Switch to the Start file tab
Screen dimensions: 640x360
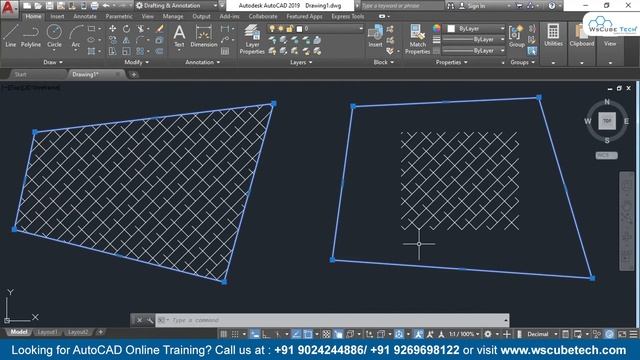(20, 74)
